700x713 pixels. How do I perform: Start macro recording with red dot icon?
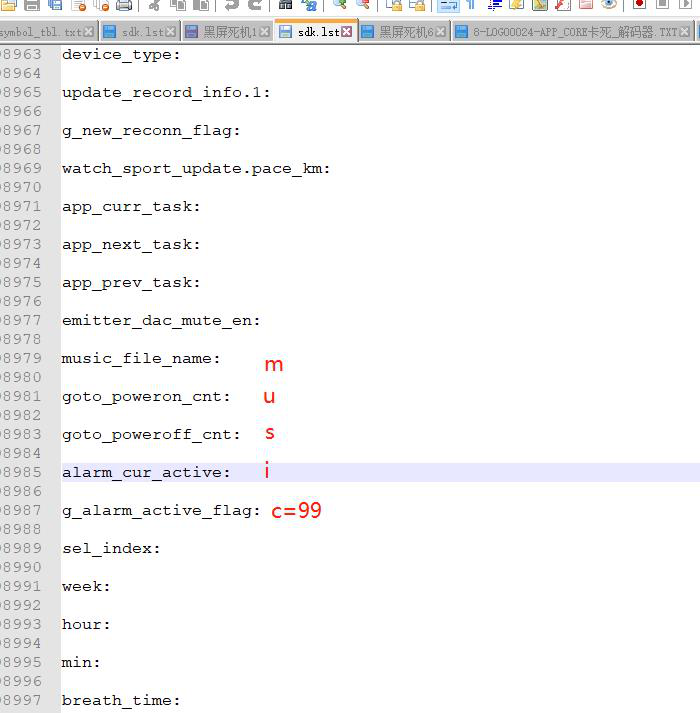[x=640, y=5]
